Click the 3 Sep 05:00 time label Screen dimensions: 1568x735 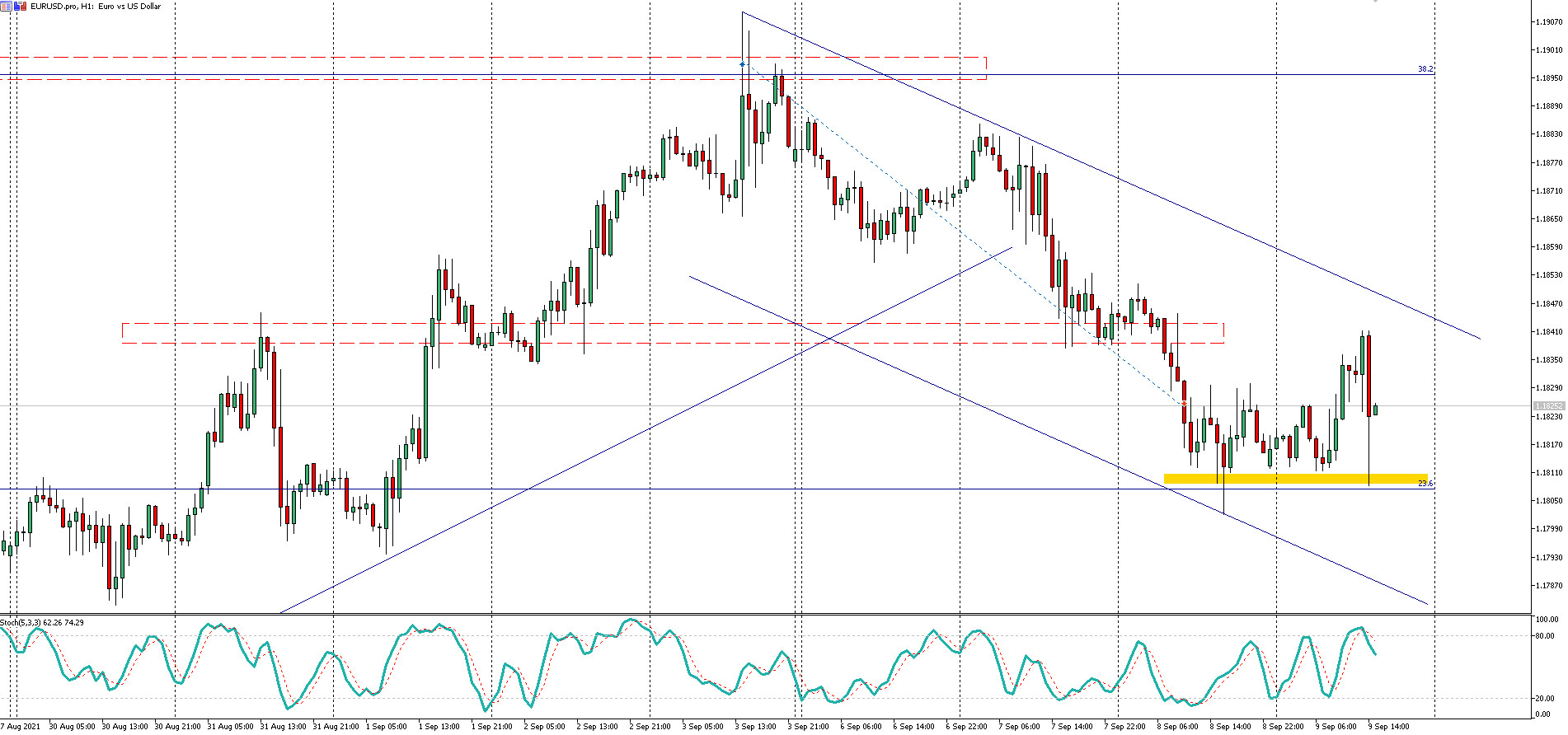pyautogui.click(x=702, y=726)
